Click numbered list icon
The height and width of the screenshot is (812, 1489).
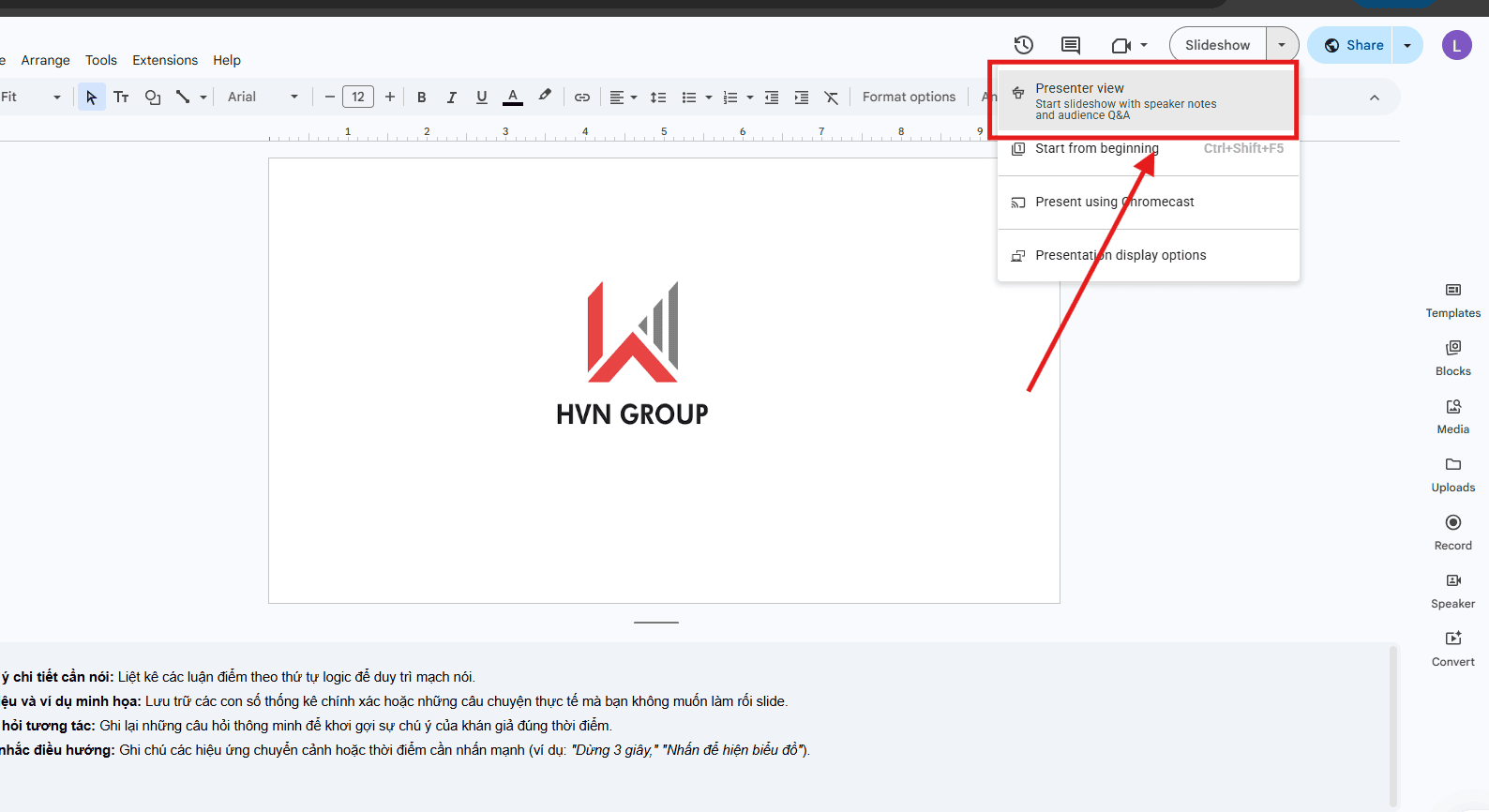coord(730,97)
